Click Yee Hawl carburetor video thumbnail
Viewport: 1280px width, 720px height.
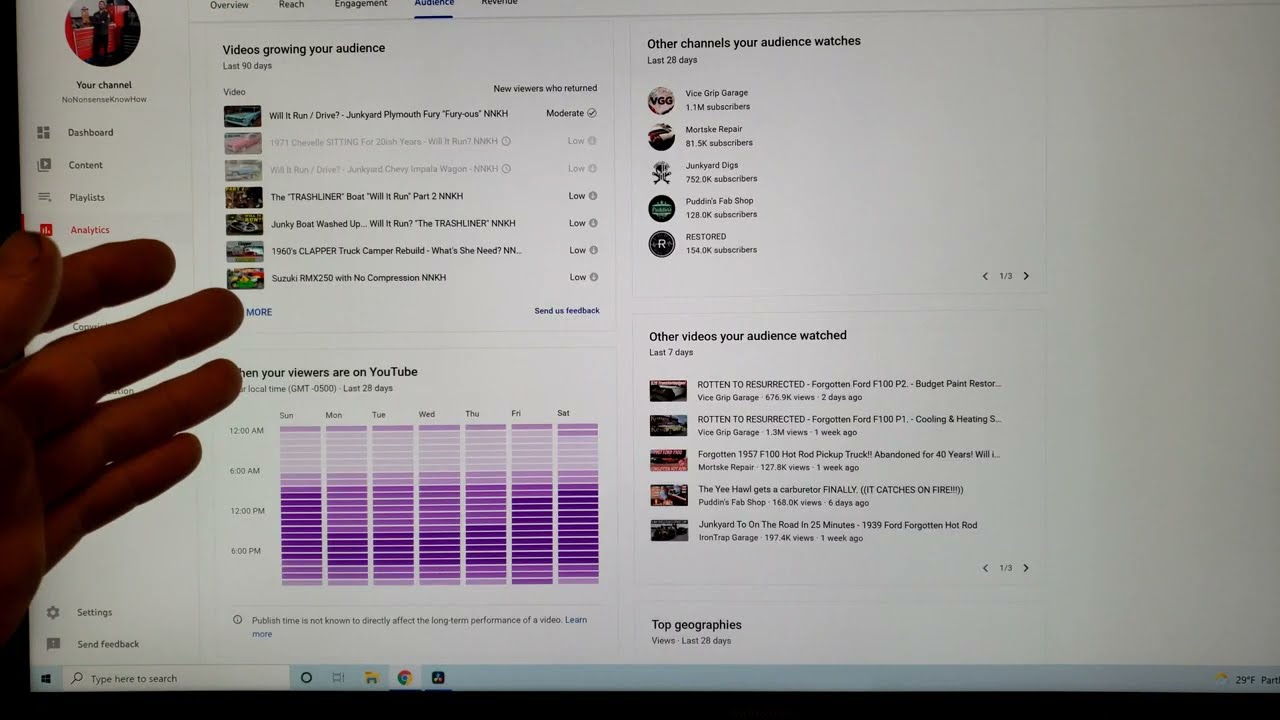coord(669,496)
